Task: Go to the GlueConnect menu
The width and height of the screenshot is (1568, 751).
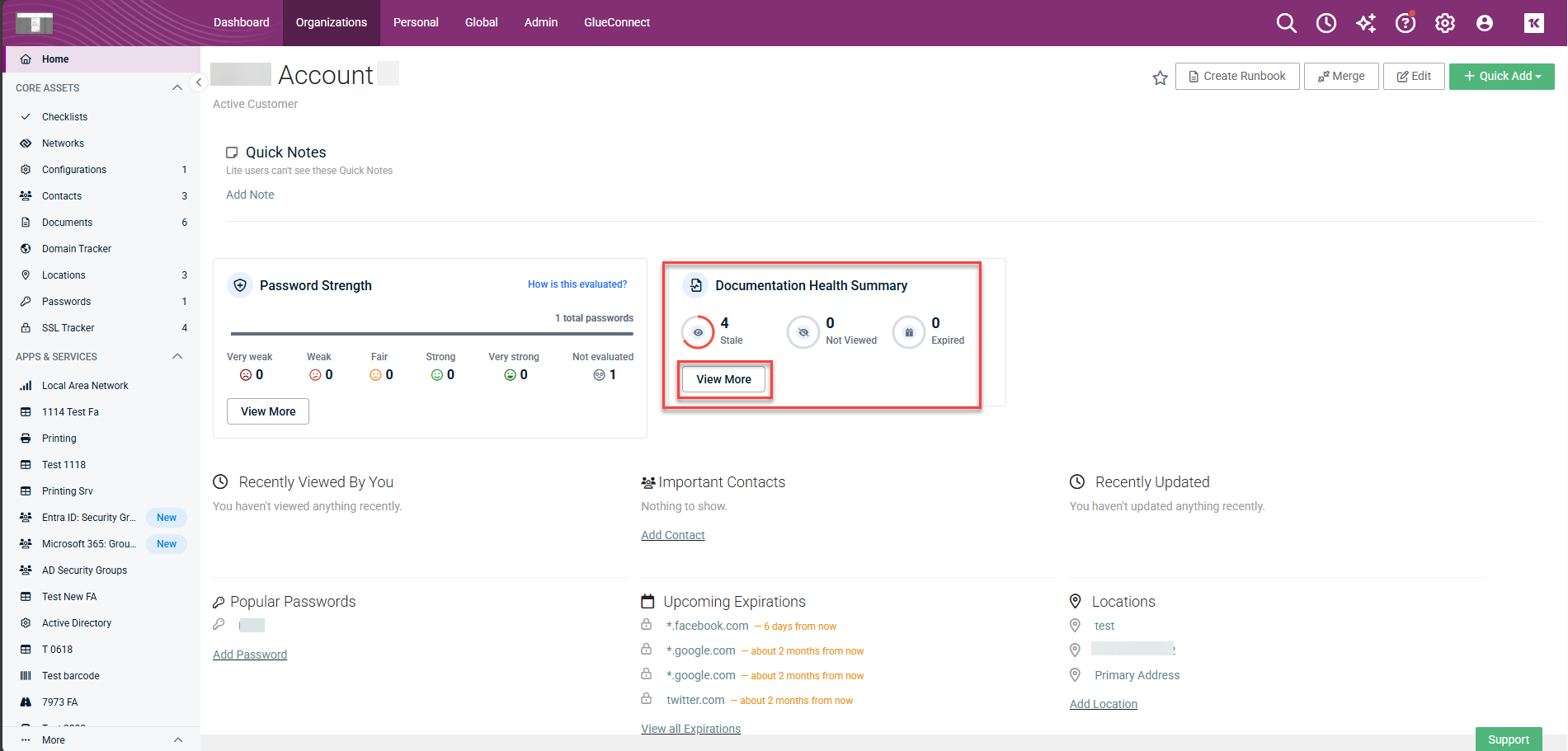Action: pyautogui.click(x=616, y=22)
